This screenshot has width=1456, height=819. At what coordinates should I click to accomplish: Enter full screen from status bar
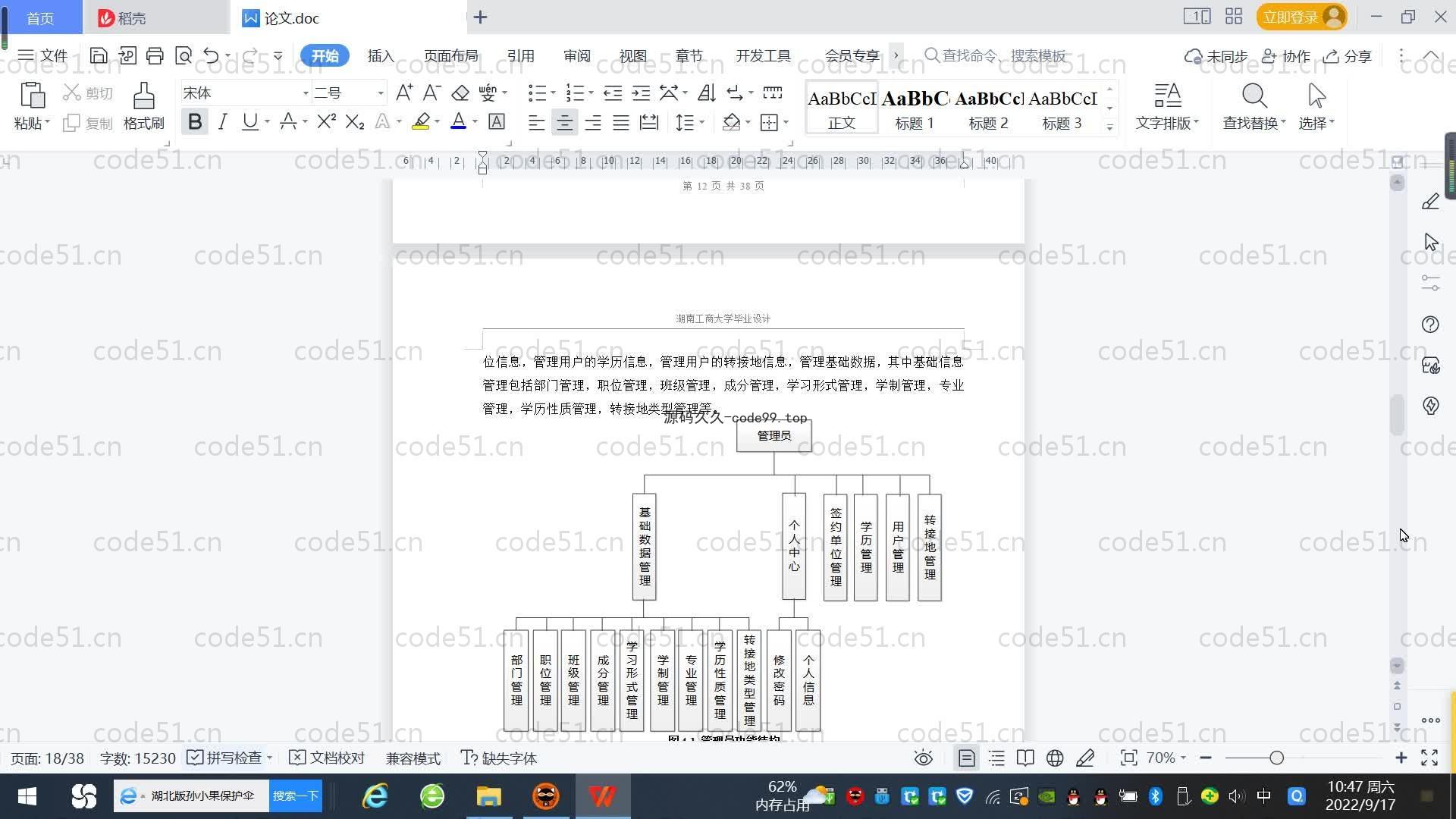point(1429,758)
